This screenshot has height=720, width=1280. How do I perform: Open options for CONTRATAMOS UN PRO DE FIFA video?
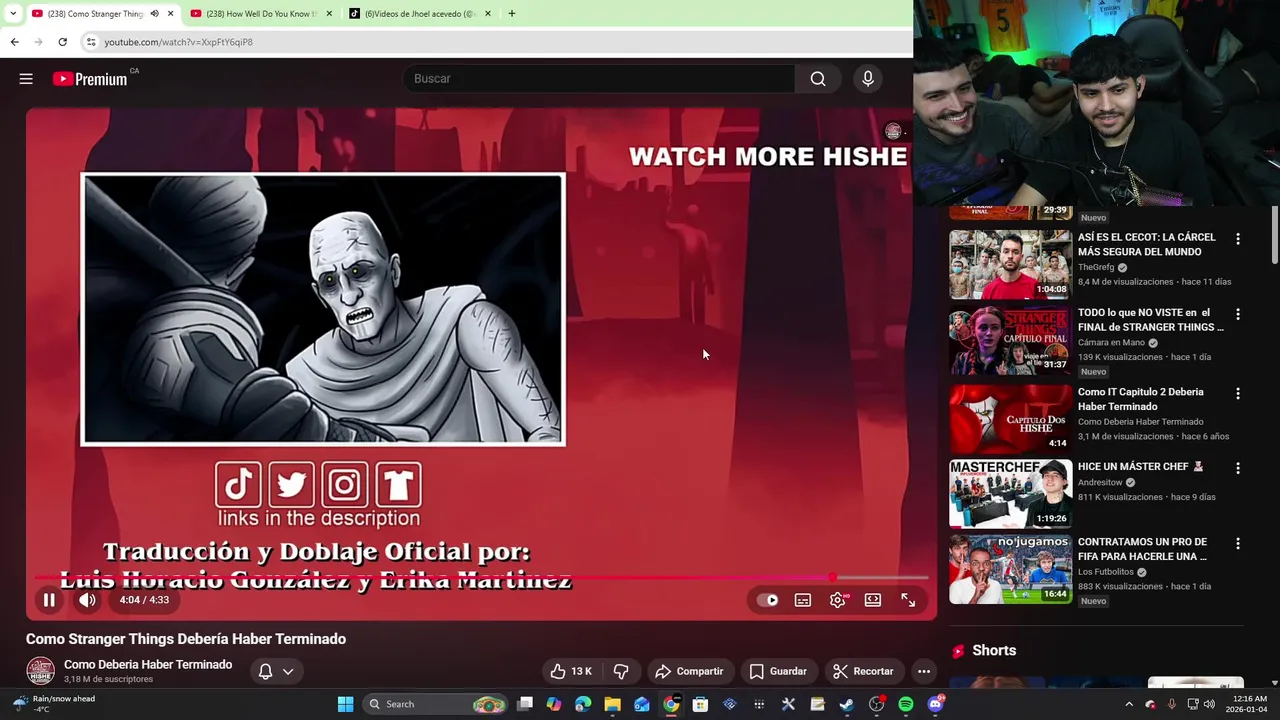coord(1237,544)
